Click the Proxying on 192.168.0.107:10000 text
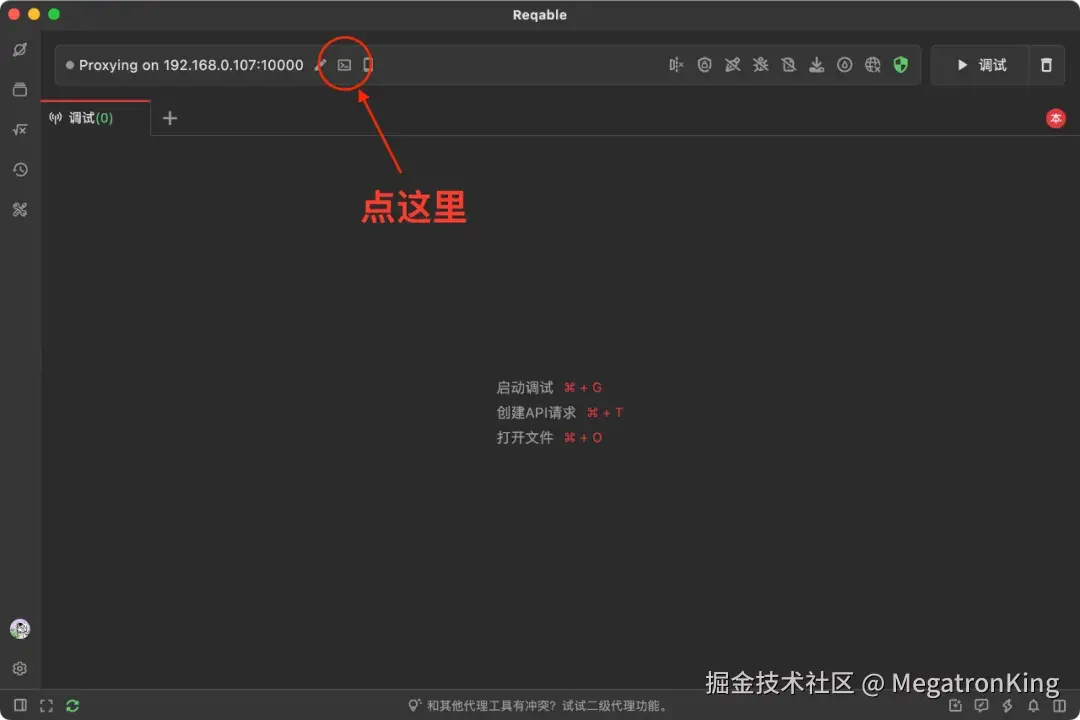 (x=191, y=65)
